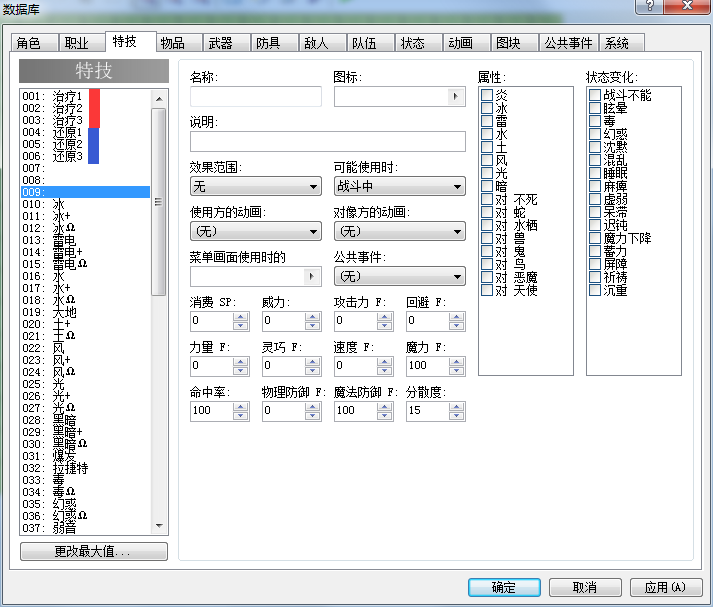Decrease the 速度 F value with the down arrow
713x607 pixels.
pos(385,371)
